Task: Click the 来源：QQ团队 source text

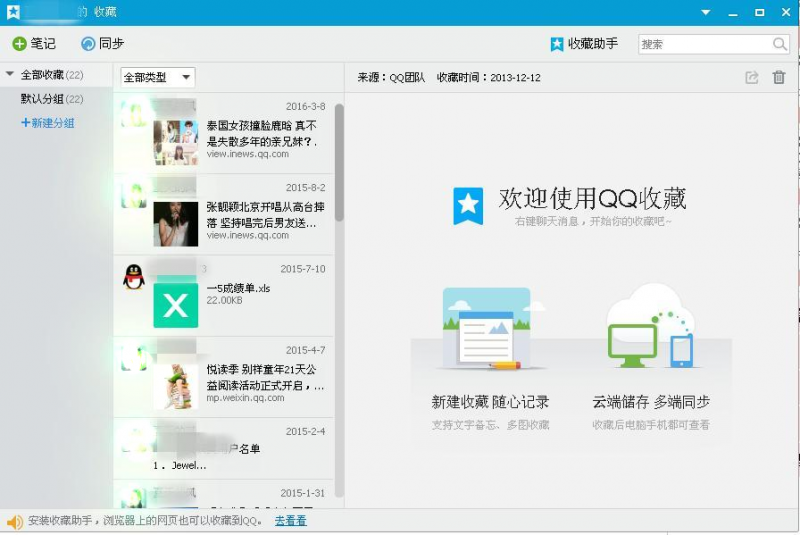Action: (x=391, y=78)
